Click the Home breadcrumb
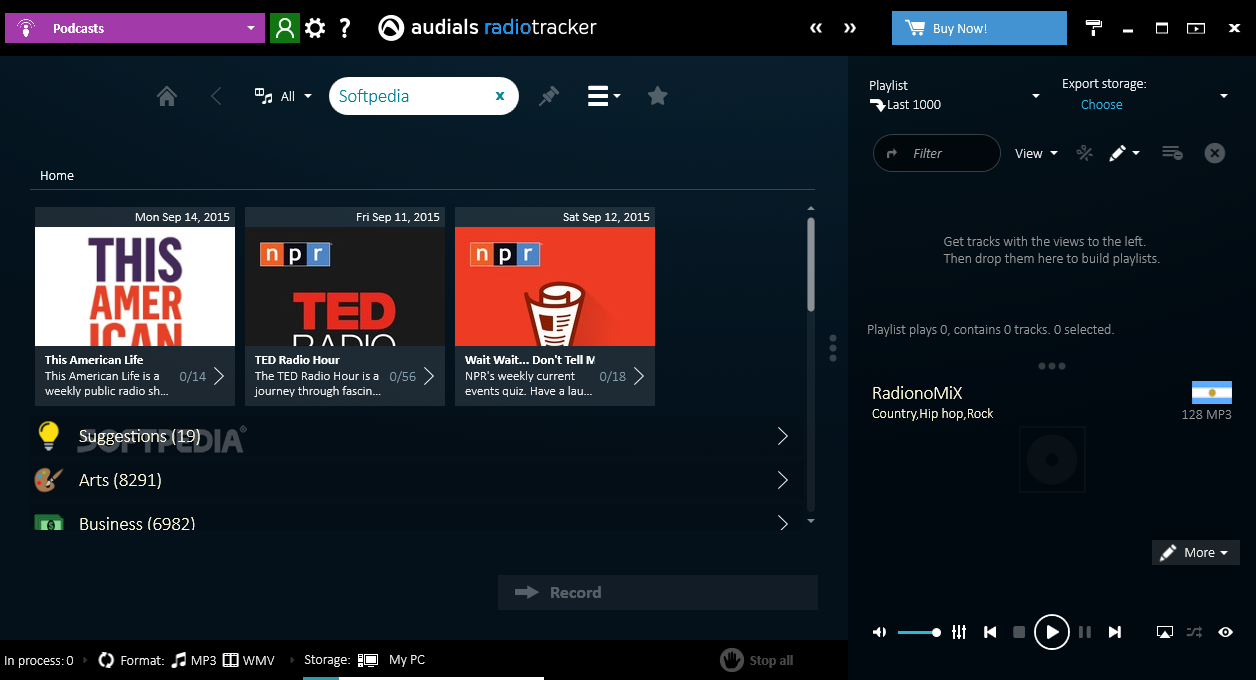Image resolution: width=1256 pixels, height=680 pixels. pyautogui.click(x=57, y=175)
